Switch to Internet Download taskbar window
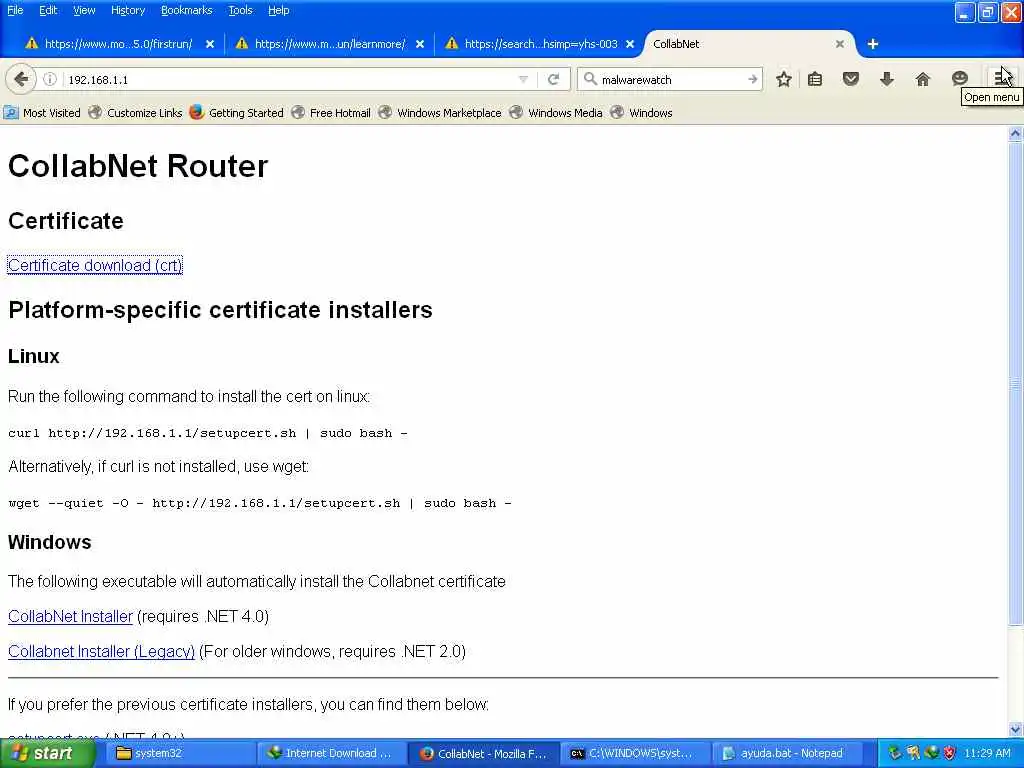The width and height of the screenshot is (1024, 768). tap(333, 753)
